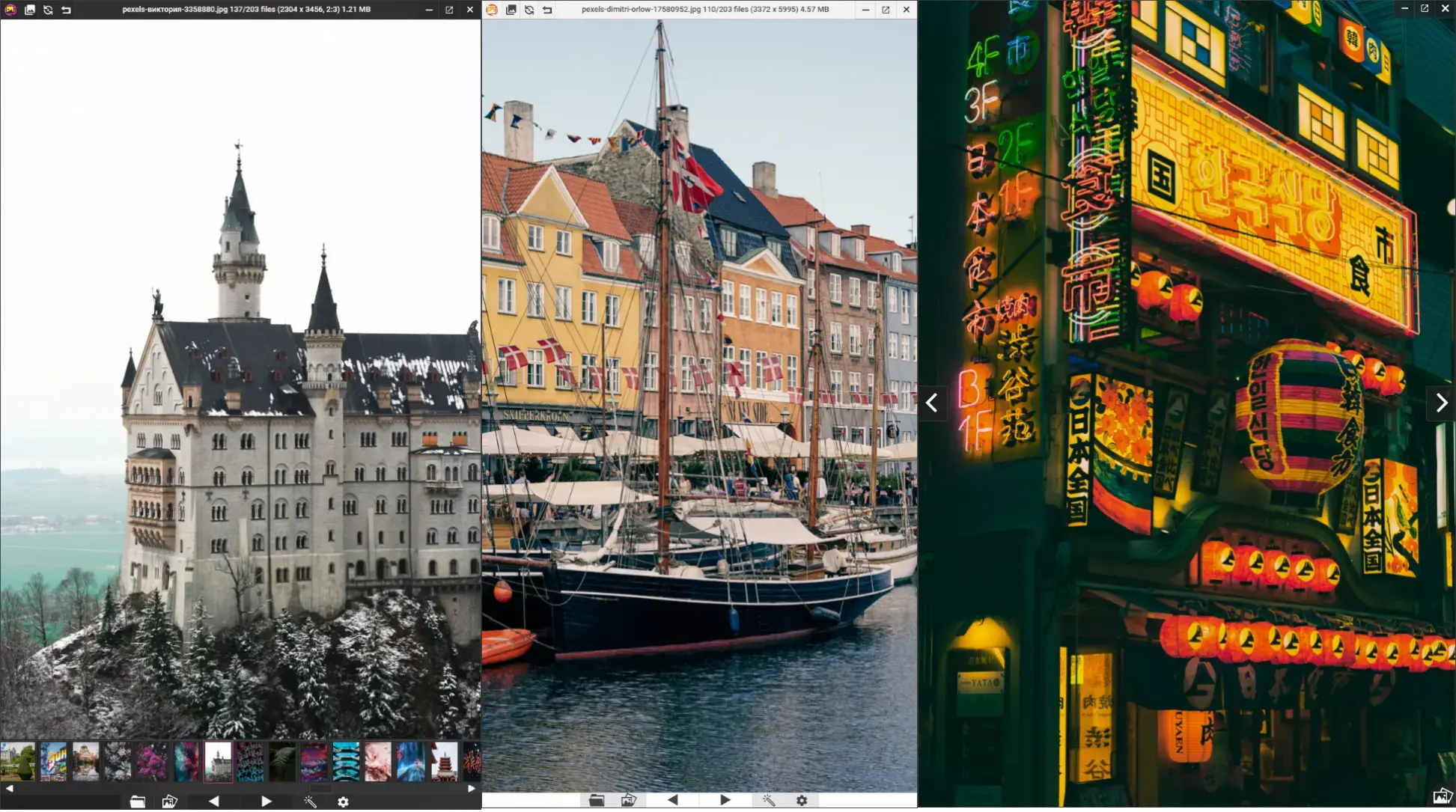Image resolution: width=1456 pixels, height=812 pixels.
Task: Click magic wand icon in harbor viewer toolbar
Action: (769, 800)
